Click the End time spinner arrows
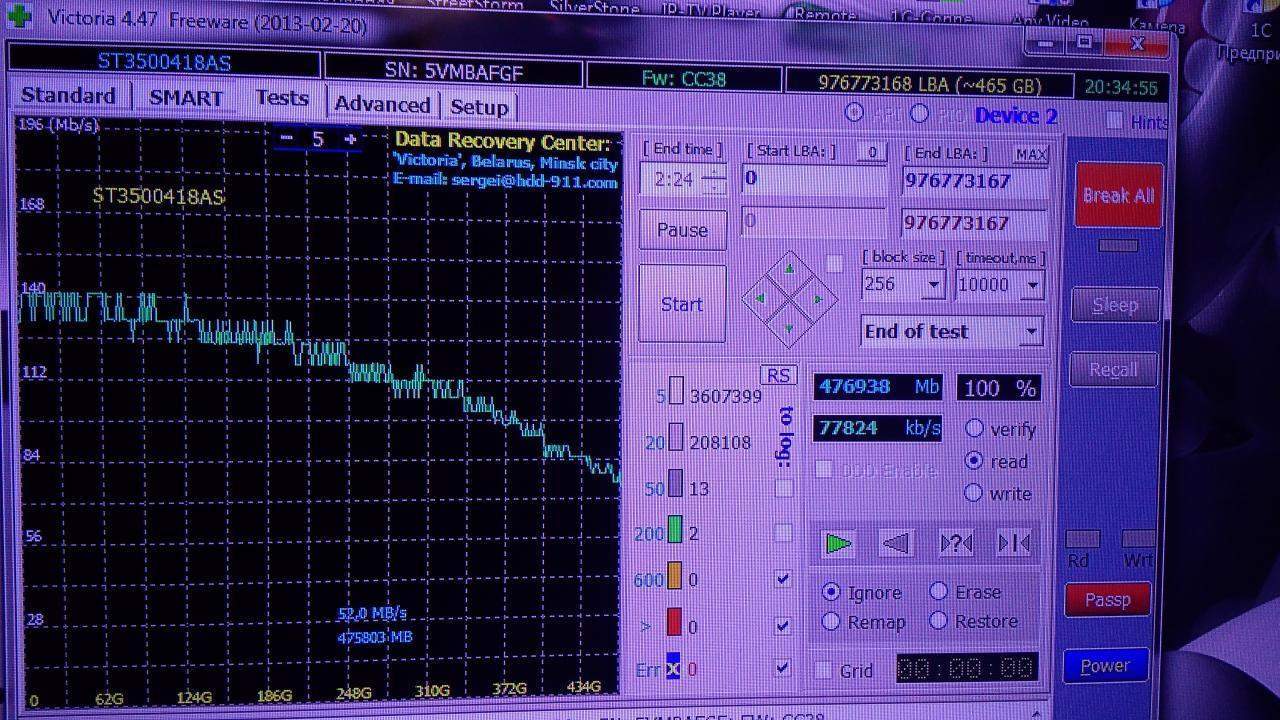The image size is (1280, 720). pos(714,179)
